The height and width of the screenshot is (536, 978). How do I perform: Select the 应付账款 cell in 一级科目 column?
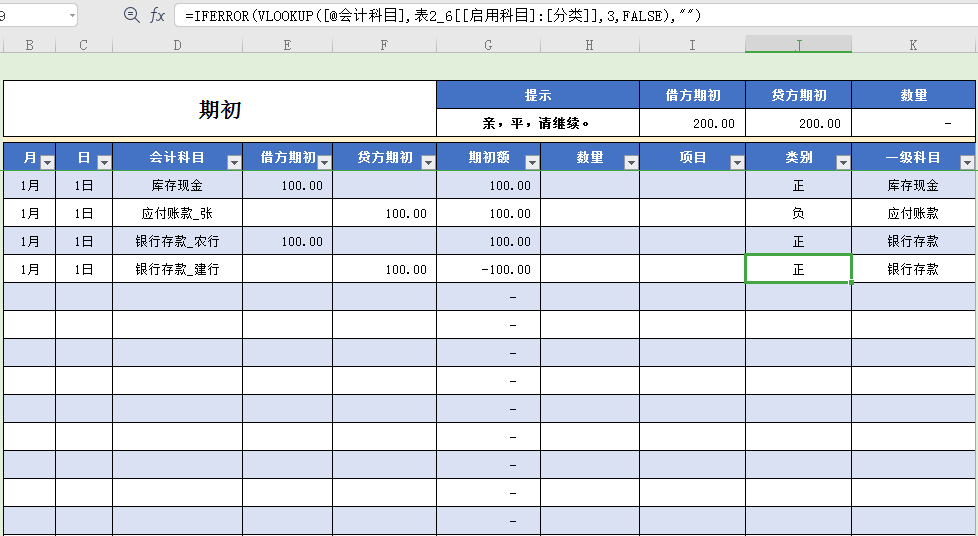tap(913, 213)
